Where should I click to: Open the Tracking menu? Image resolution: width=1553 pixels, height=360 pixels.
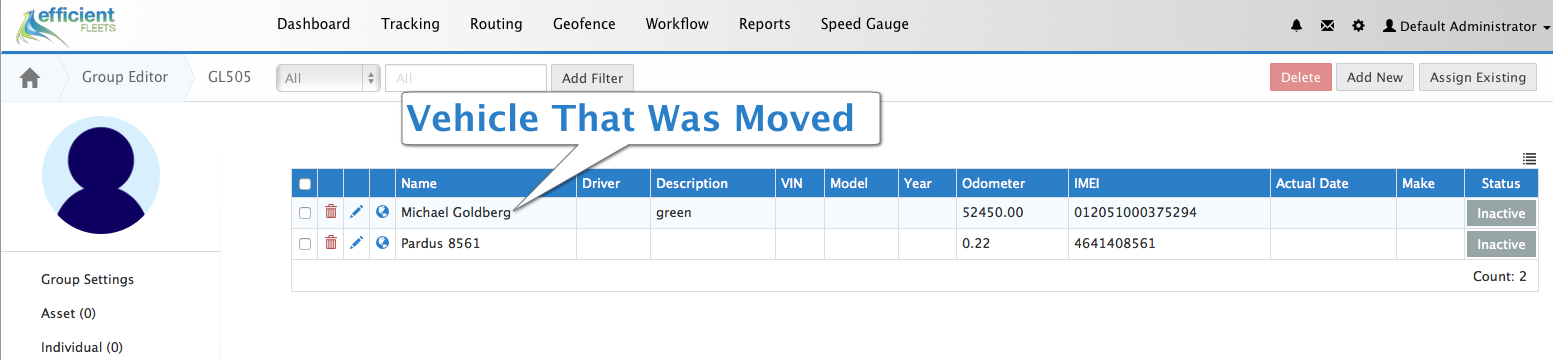pyautogui.click(x=410, y=24)
